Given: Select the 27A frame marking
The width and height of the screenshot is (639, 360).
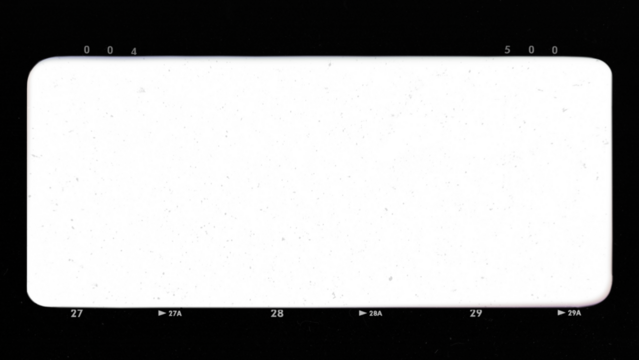Looking at the screenshot, I should pyautogui.click(x=175, y=314).
